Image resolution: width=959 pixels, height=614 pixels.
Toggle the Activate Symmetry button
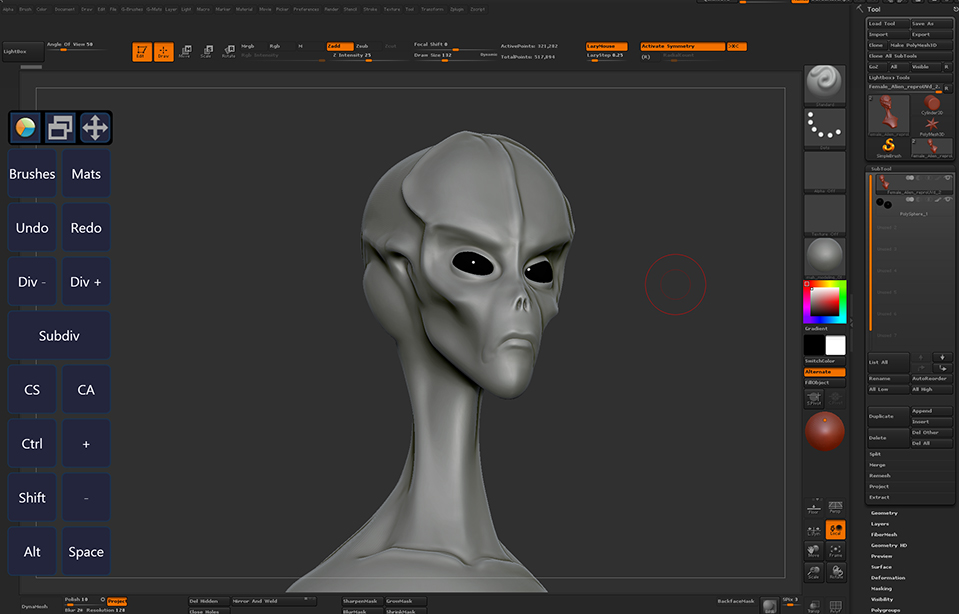tap(667, 46)
